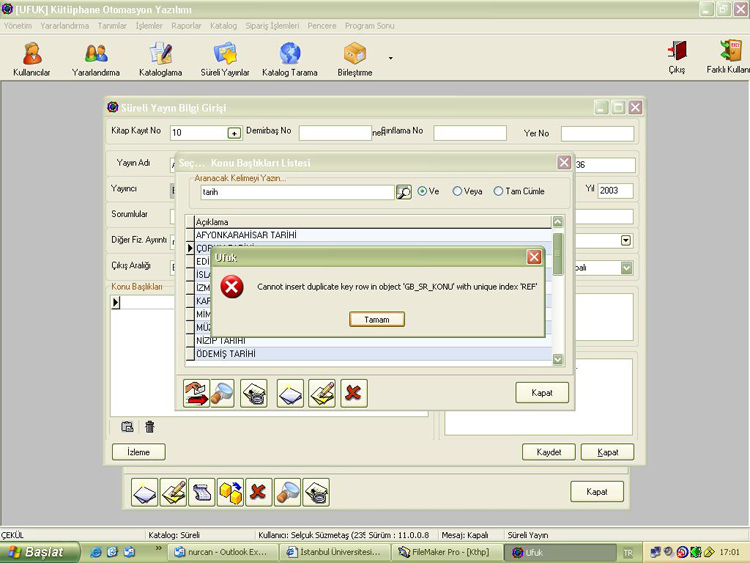Screen dimensions: 750x563
Task: Click the subject list vertical scrollbar down arrow
Action: [x=557, y=359]
